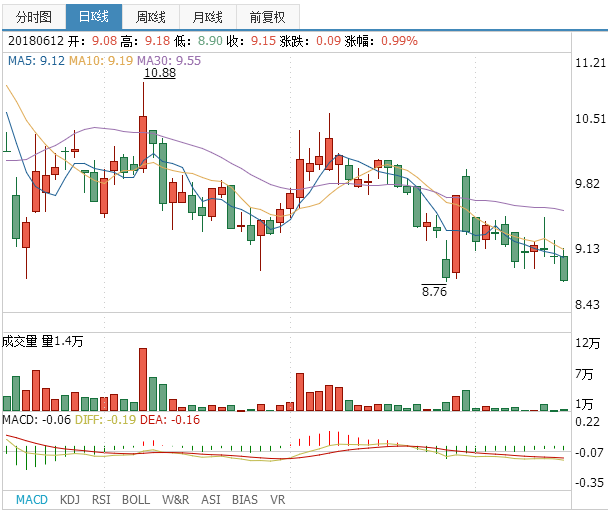Viewport: 608px width, 510px height.
Task: Click the 9.82 price axis label
Action: tap(587, 183)
